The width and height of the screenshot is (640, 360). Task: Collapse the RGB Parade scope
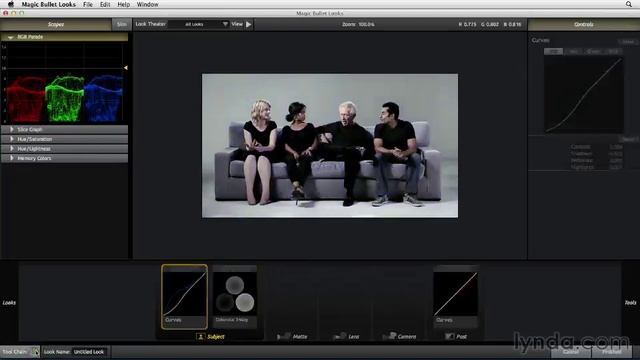coord(11,37)
